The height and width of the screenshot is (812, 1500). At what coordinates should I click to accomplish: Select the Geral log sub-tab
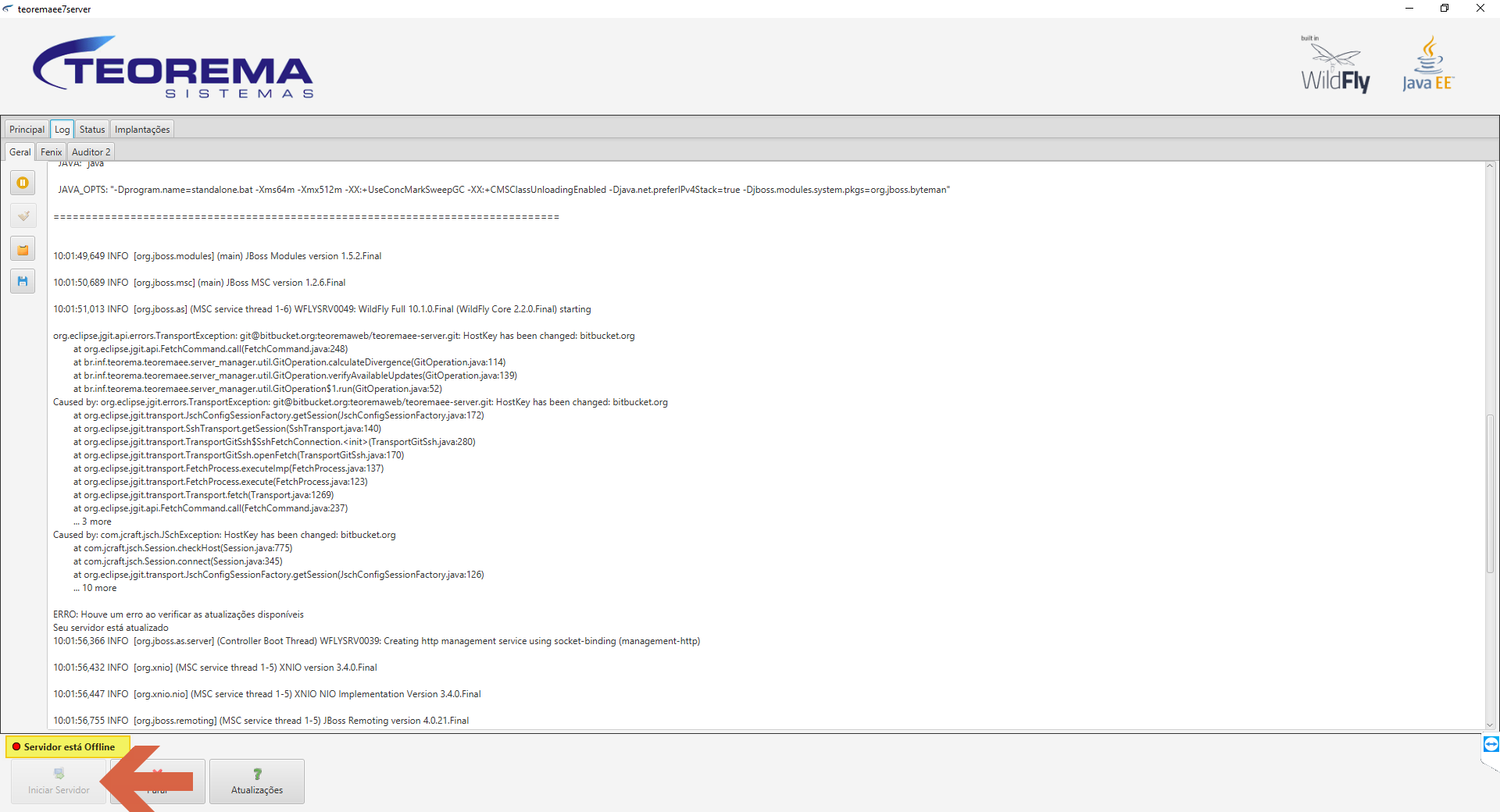[20, 152]
